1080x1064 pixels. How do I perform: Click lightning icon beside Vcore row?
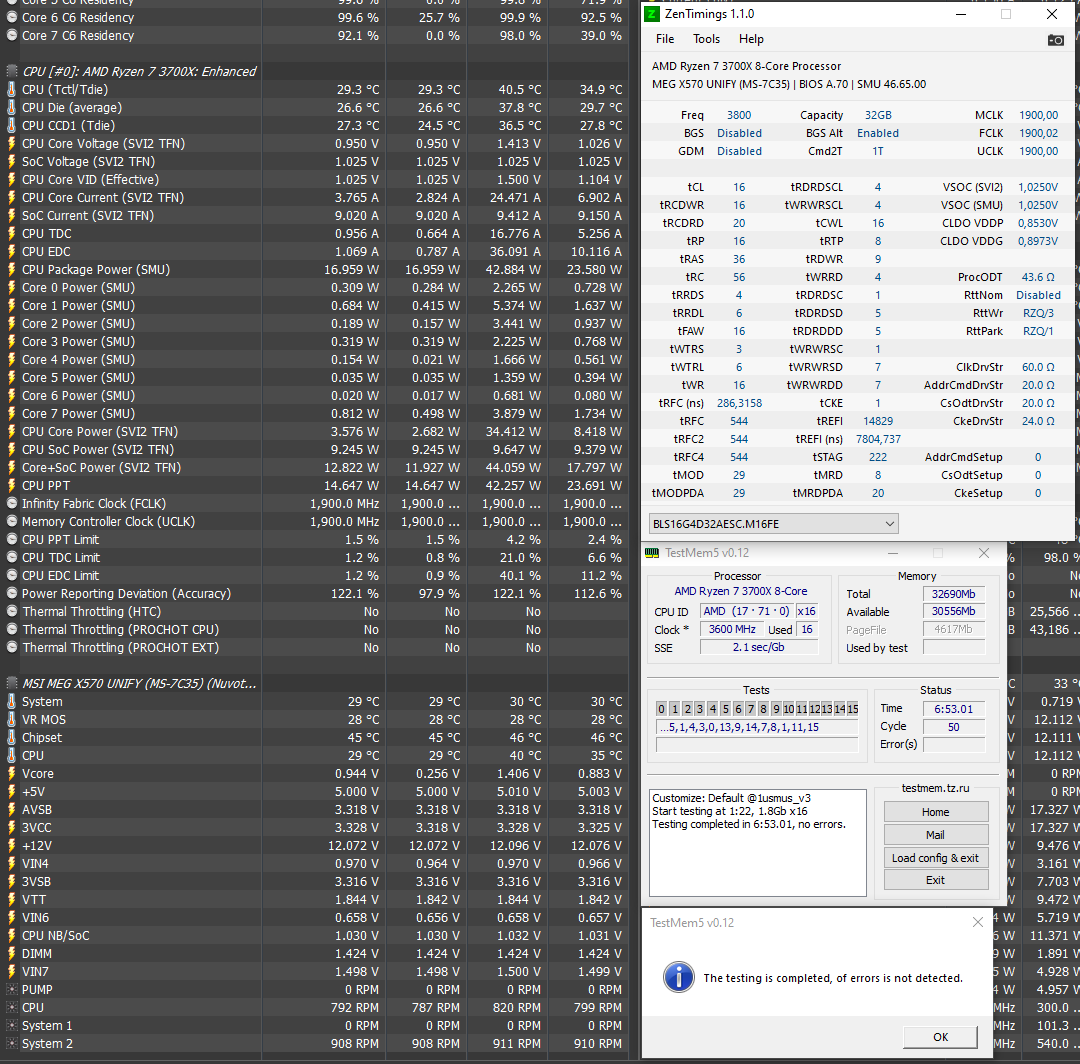[12, 773]
